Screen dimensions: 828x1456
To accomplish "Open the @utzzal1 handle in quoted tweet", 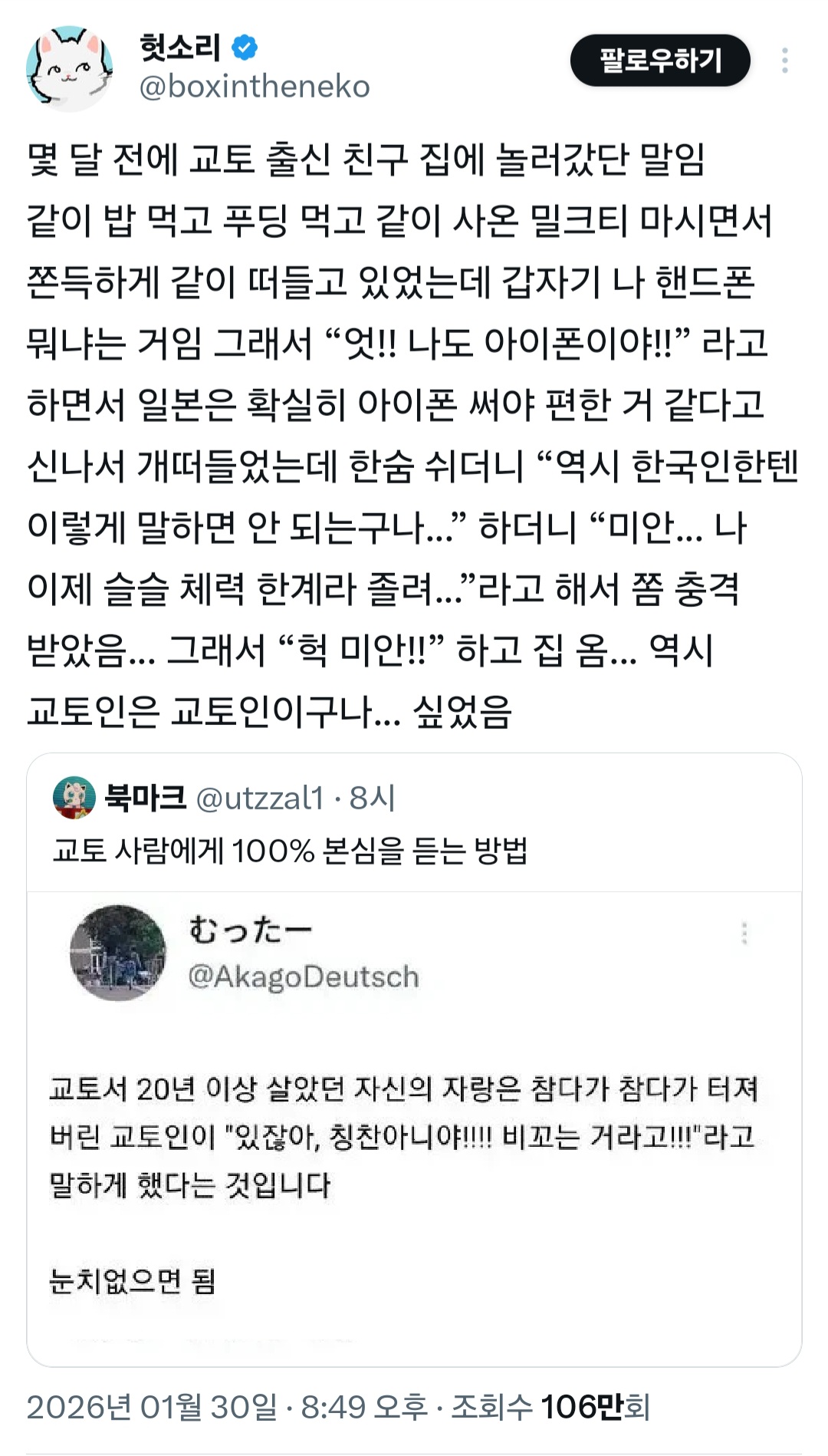I will pyautogui.click(x=261, y=799).
